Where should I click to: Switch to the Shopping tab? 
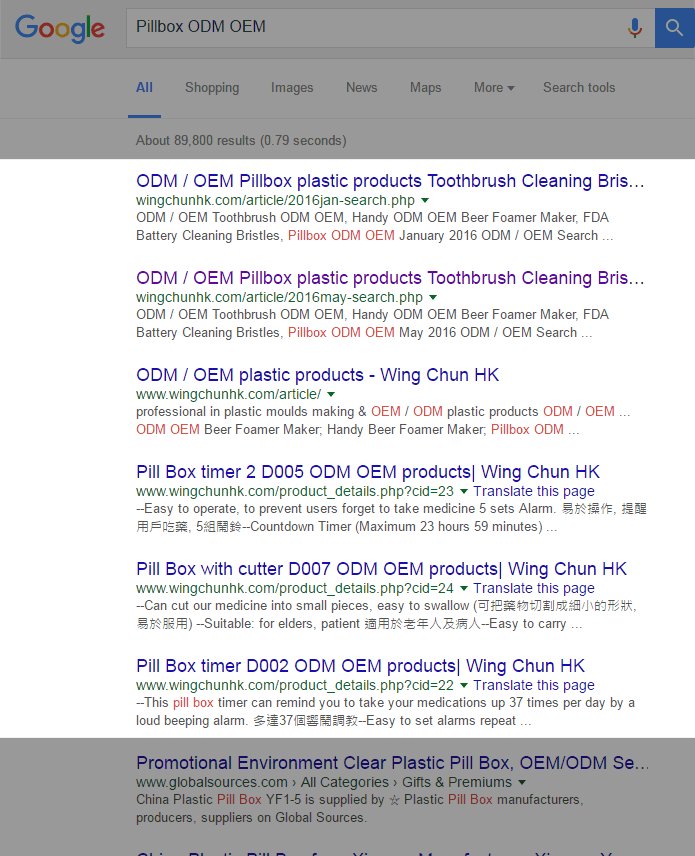pos(212,87)
